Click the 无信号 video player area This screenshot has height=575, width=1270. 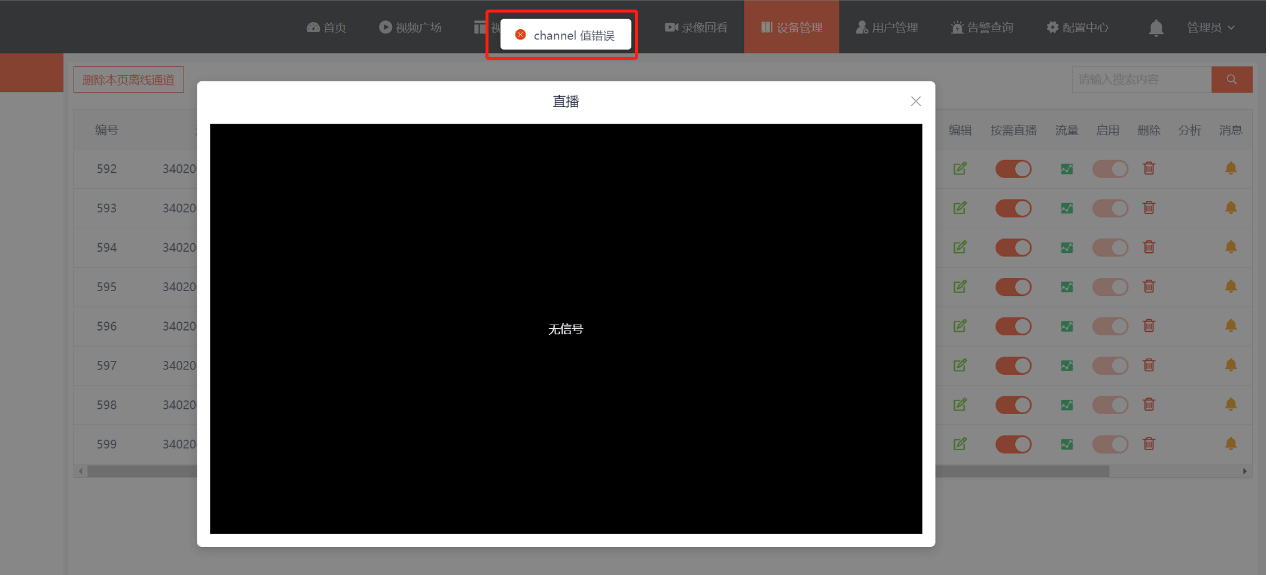[566, 329]
